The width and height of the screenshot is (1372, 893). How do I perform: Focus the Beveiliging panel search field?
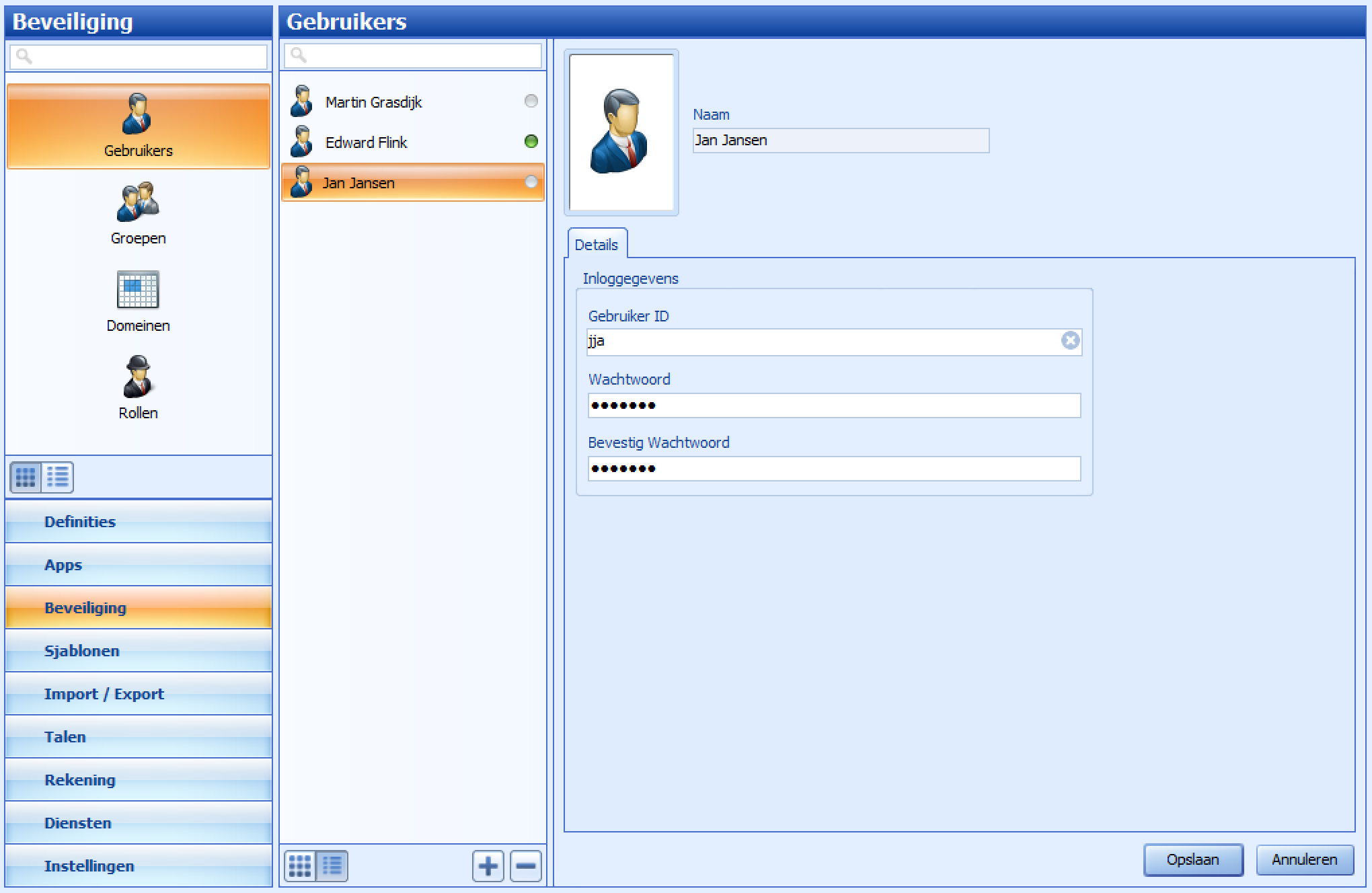(x=139, y=57)
